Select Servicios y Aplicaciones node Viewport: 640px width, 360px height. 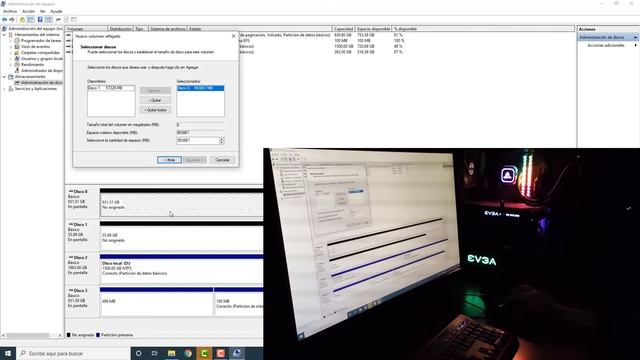[36, 89]
